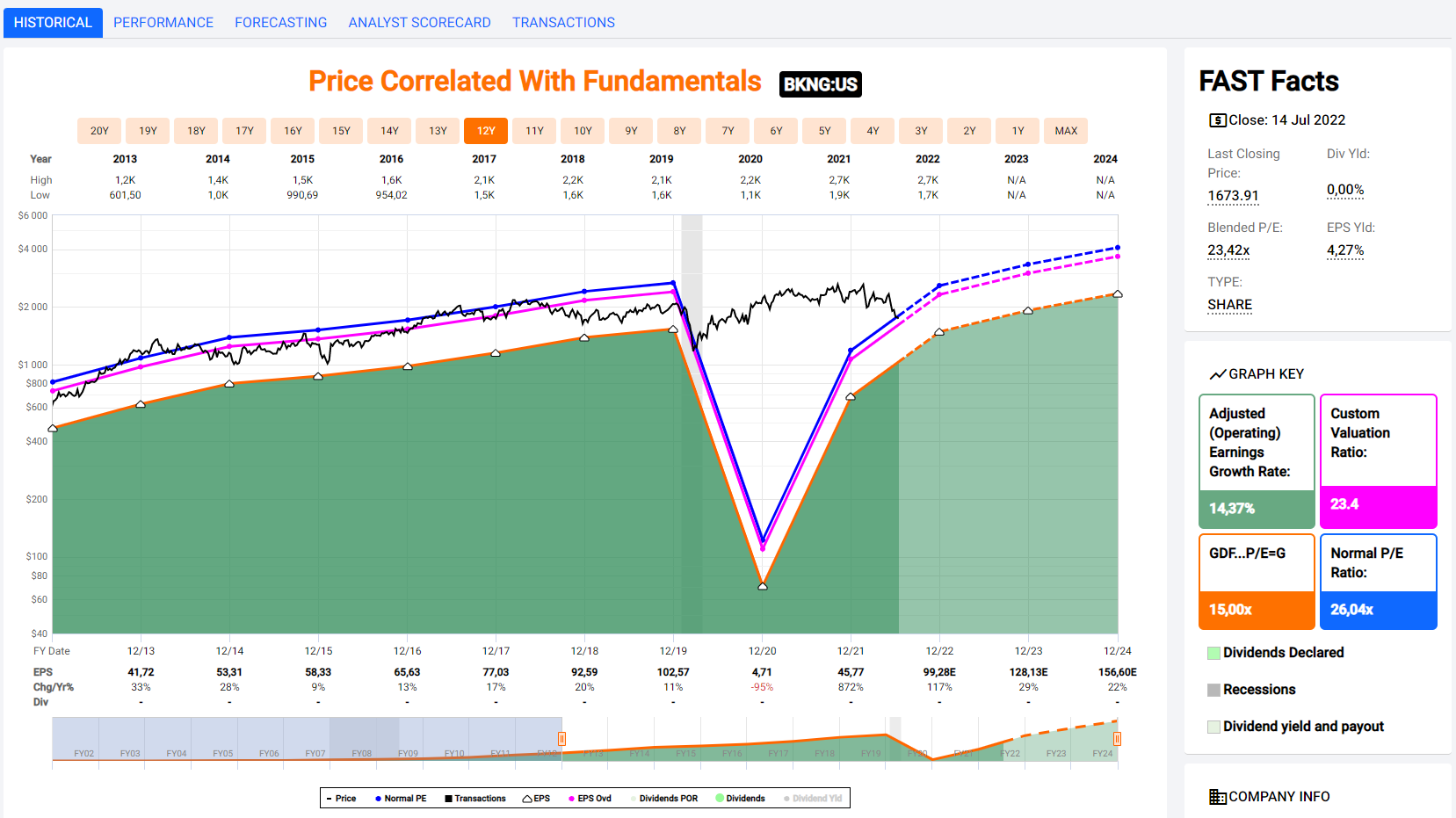Viewport: 1456px width, 818px height.
Task: Open the Normal P/E Ratio box
Action: (1378, 582)
